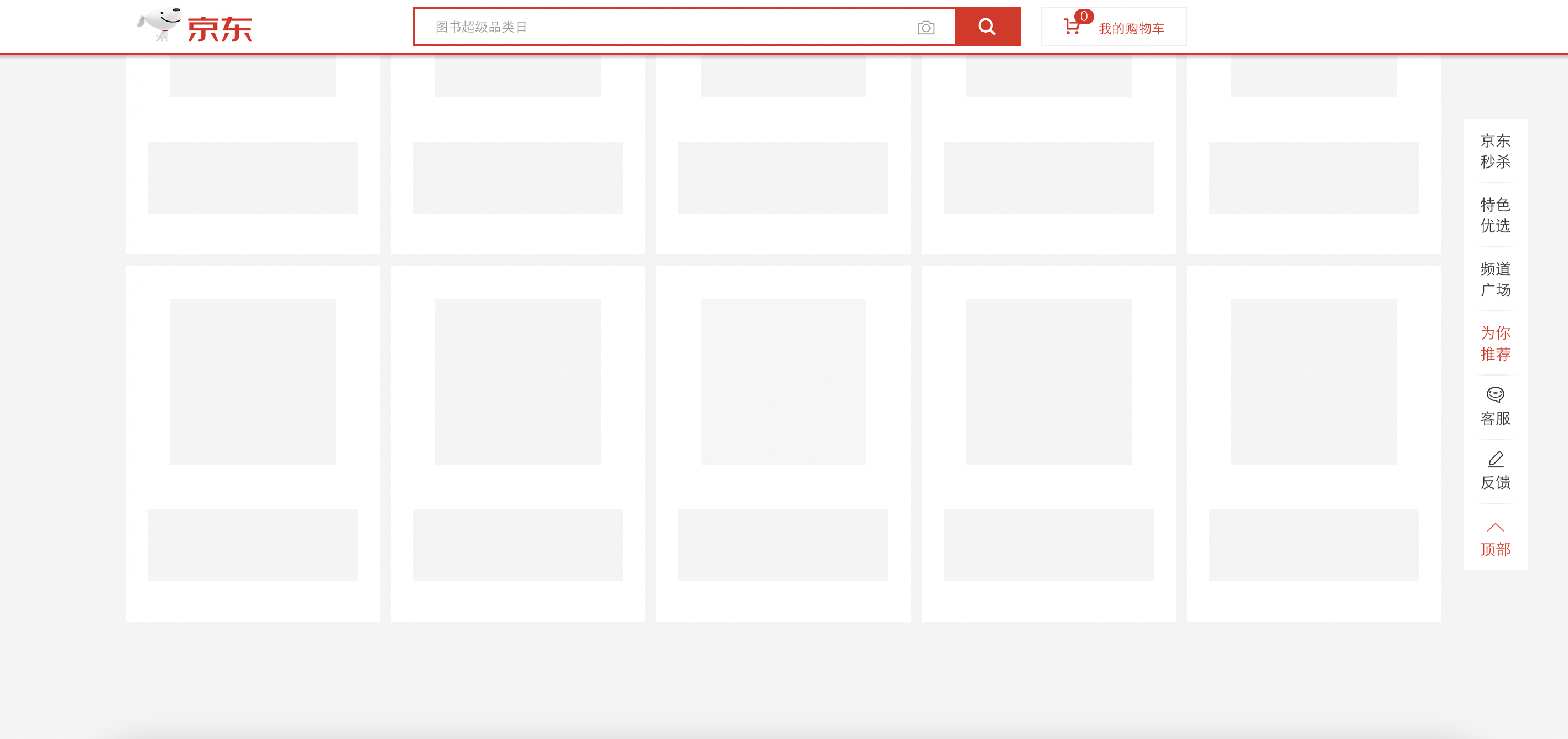This screenshot has width=1568, height=739.
Task: Click the shopping cart icon
Action: [x=1071, y=27]
